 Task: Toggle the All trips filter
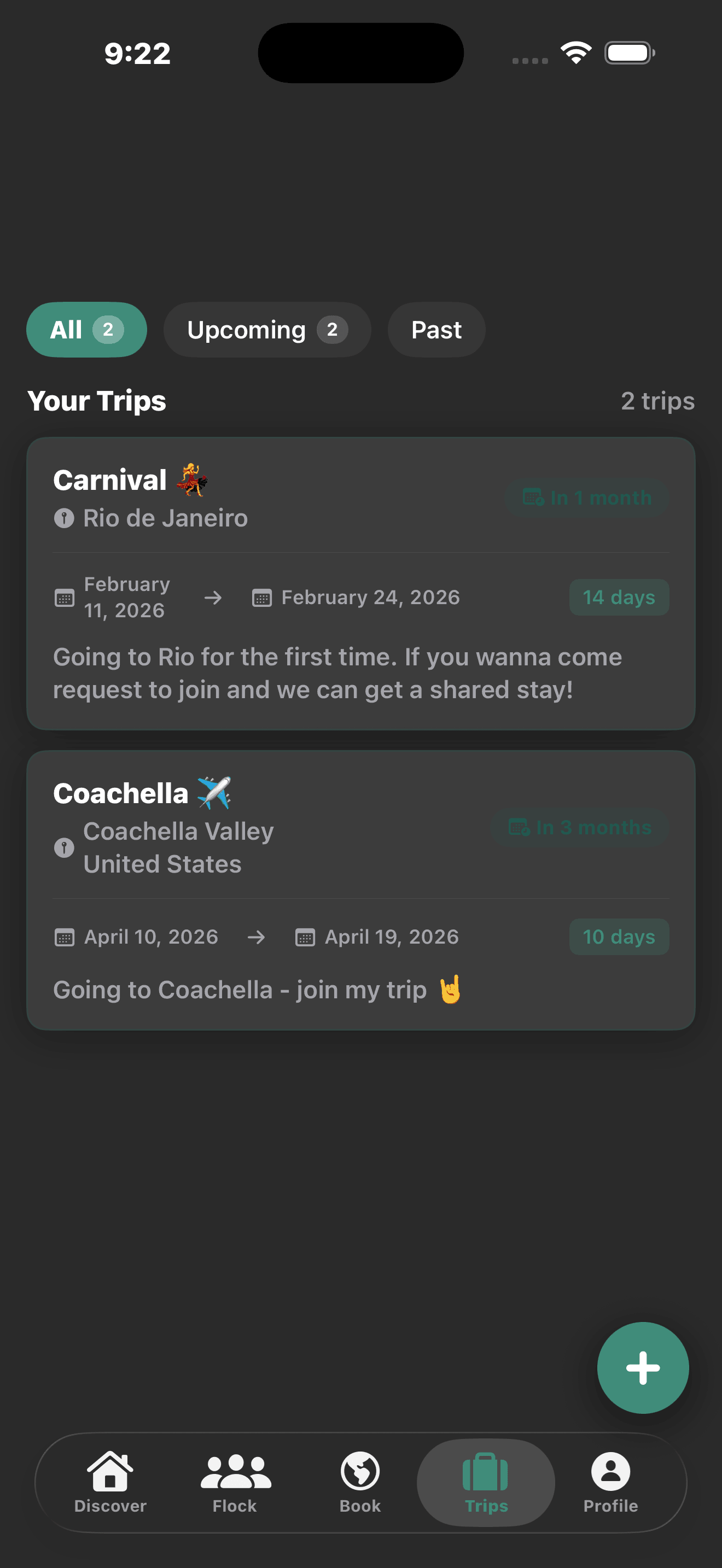[86, 329]
